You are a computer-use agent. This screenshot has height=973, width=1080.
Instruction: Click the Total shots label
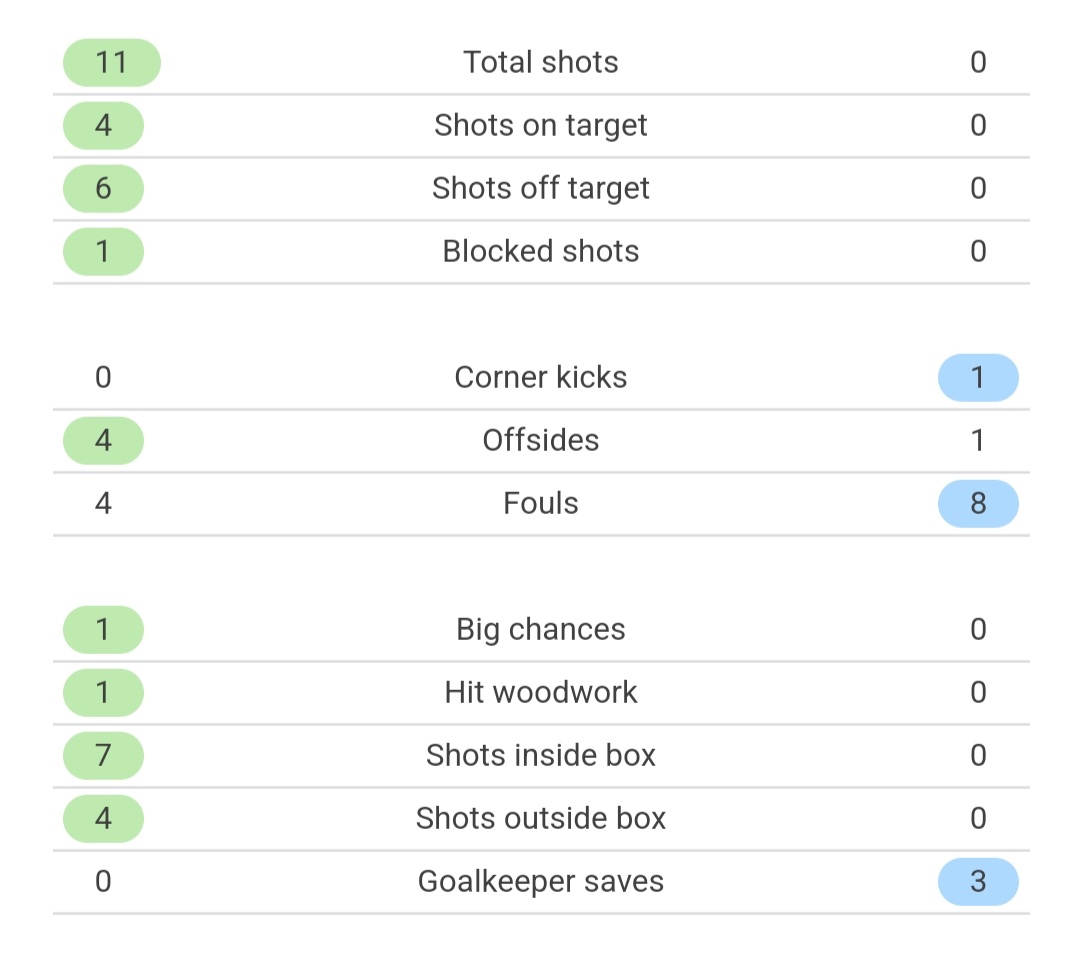541,62
